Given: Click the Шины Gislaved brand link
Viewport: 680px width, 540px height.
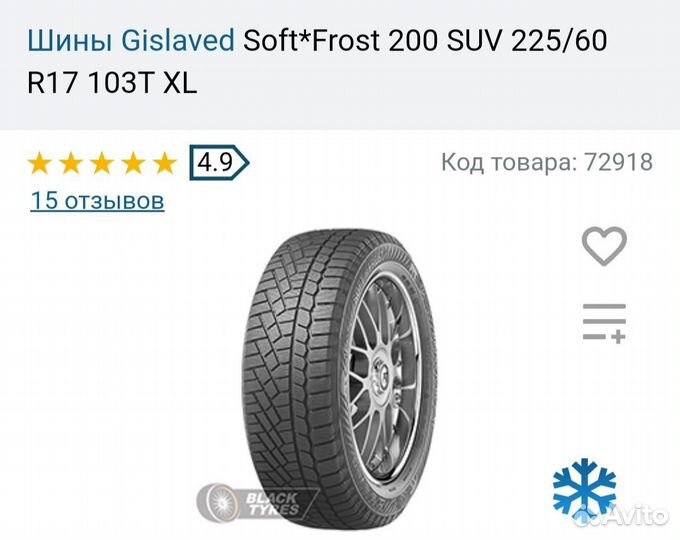Looking at the screenshot, I should 131,40.
